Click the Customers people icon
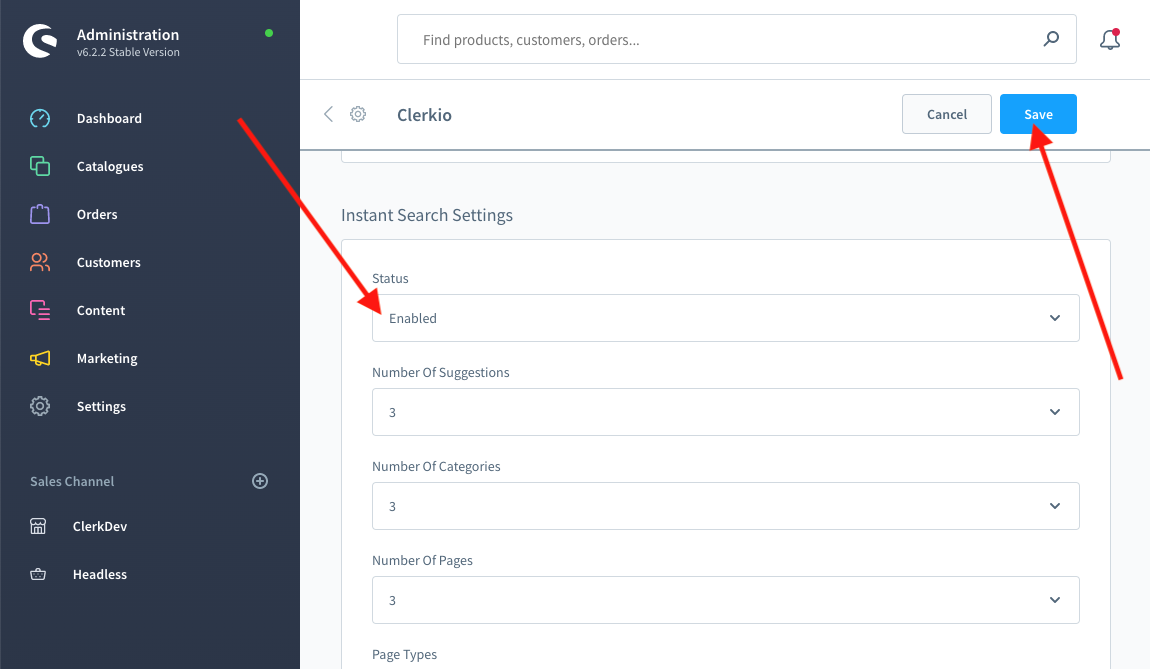 tap(40, 262)
